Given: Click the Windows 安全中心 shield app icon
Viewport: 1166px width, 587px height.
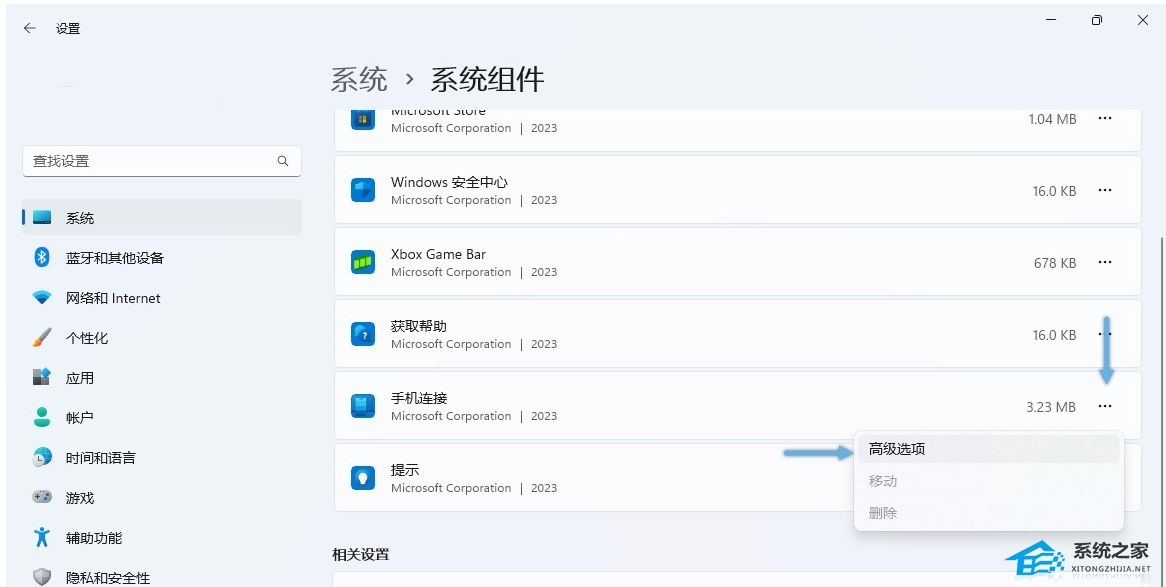Looking at the screenshot, I should coord(363,190).
